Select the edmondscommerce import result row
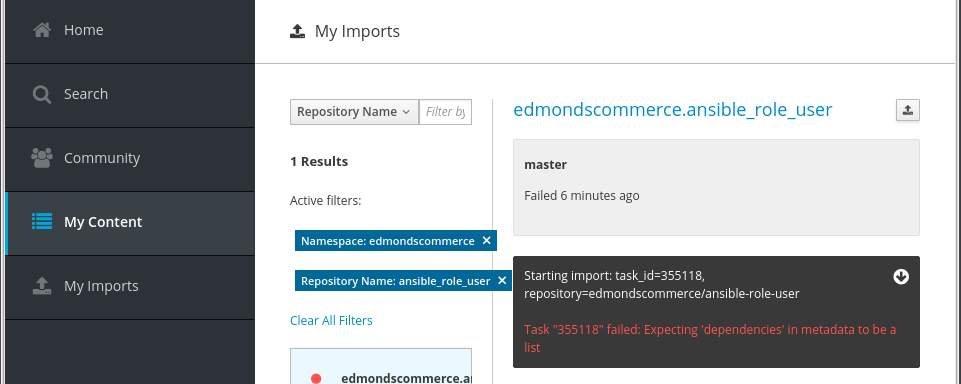This screenshot has height=384, width=961. point(381,366)
